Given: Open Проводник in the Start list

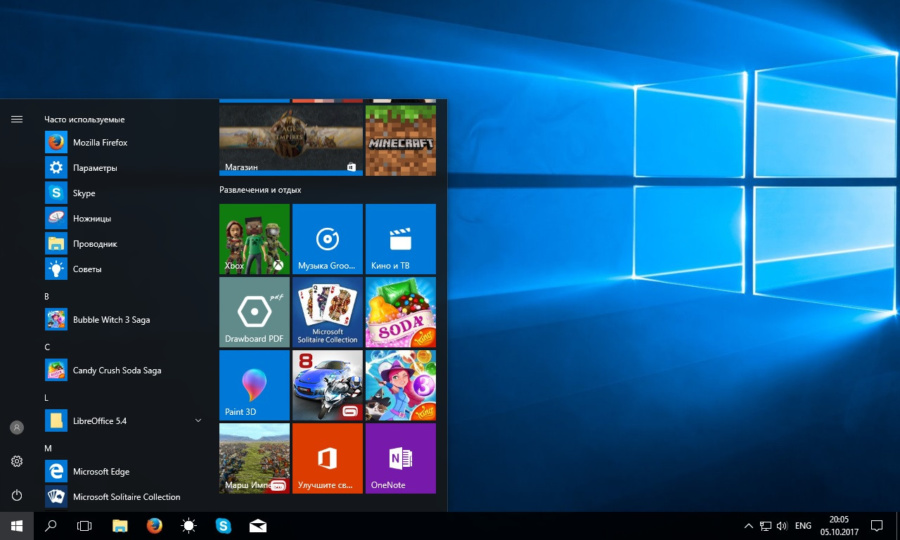Looking at the screenshot, I should pos(123,243).
